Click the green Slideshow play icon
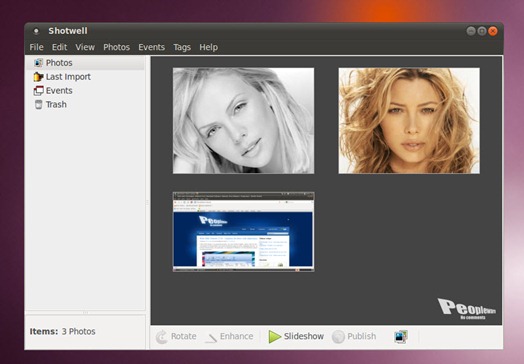524x364 pixels. 274,337
